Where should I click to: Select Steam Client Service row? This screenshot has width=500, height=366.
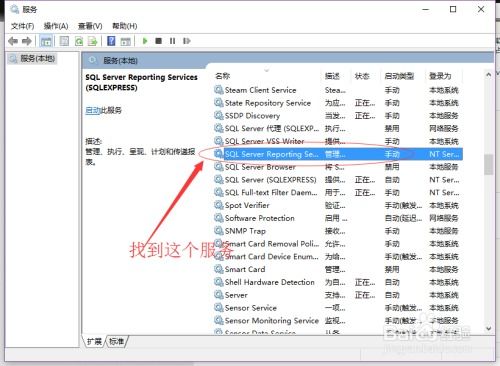(x=338, y=90)
